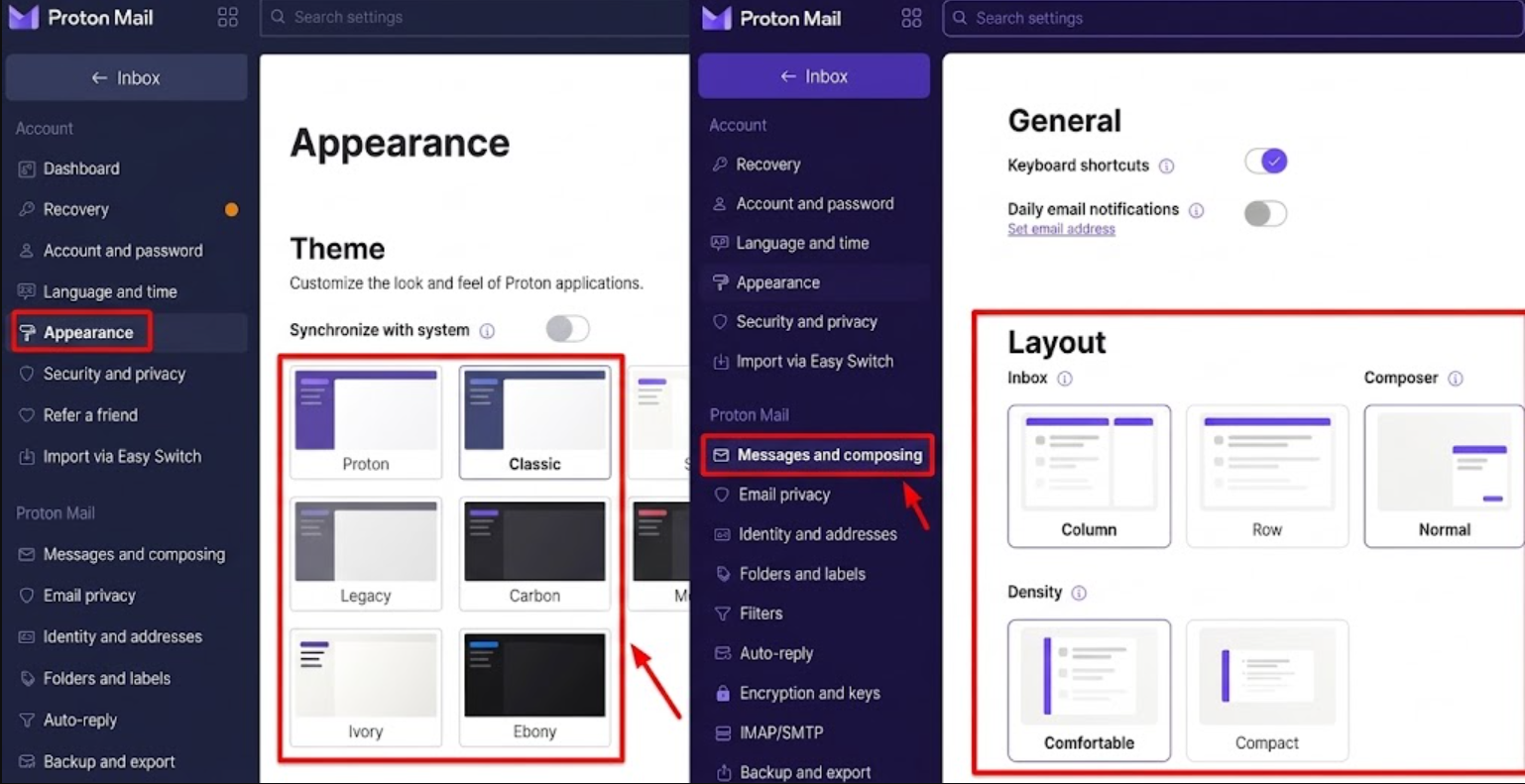Click info icon next to Inbox layout label
The image size is (1525, 784).
point(1065,379)
